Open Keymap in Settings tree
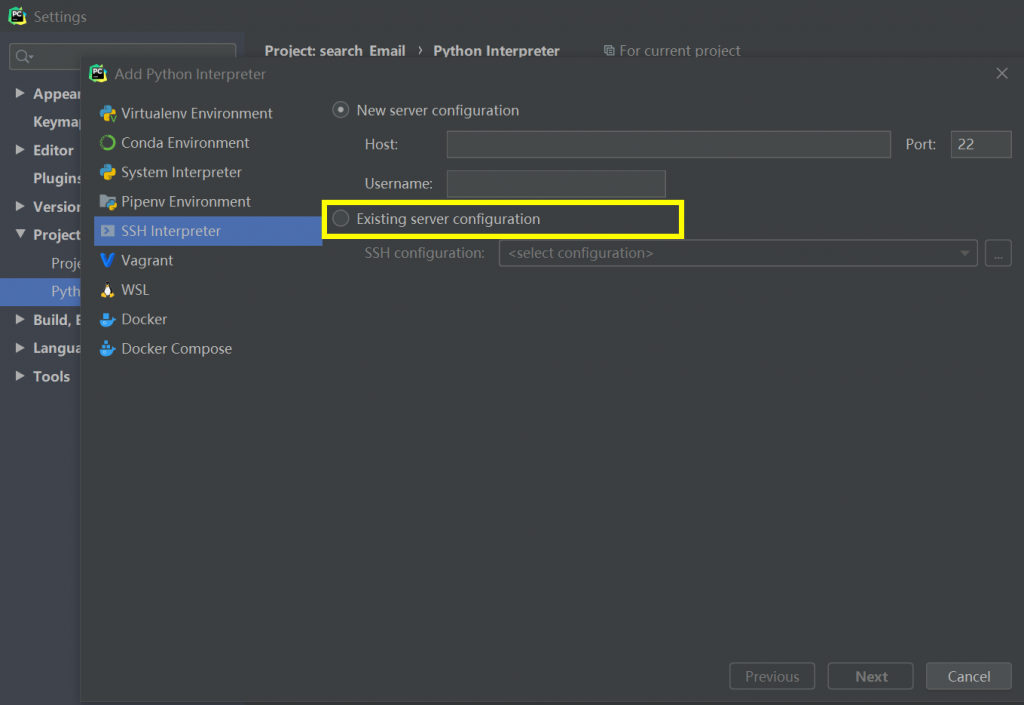This screenshot has height=705, width=1024. tap(57, 122)
